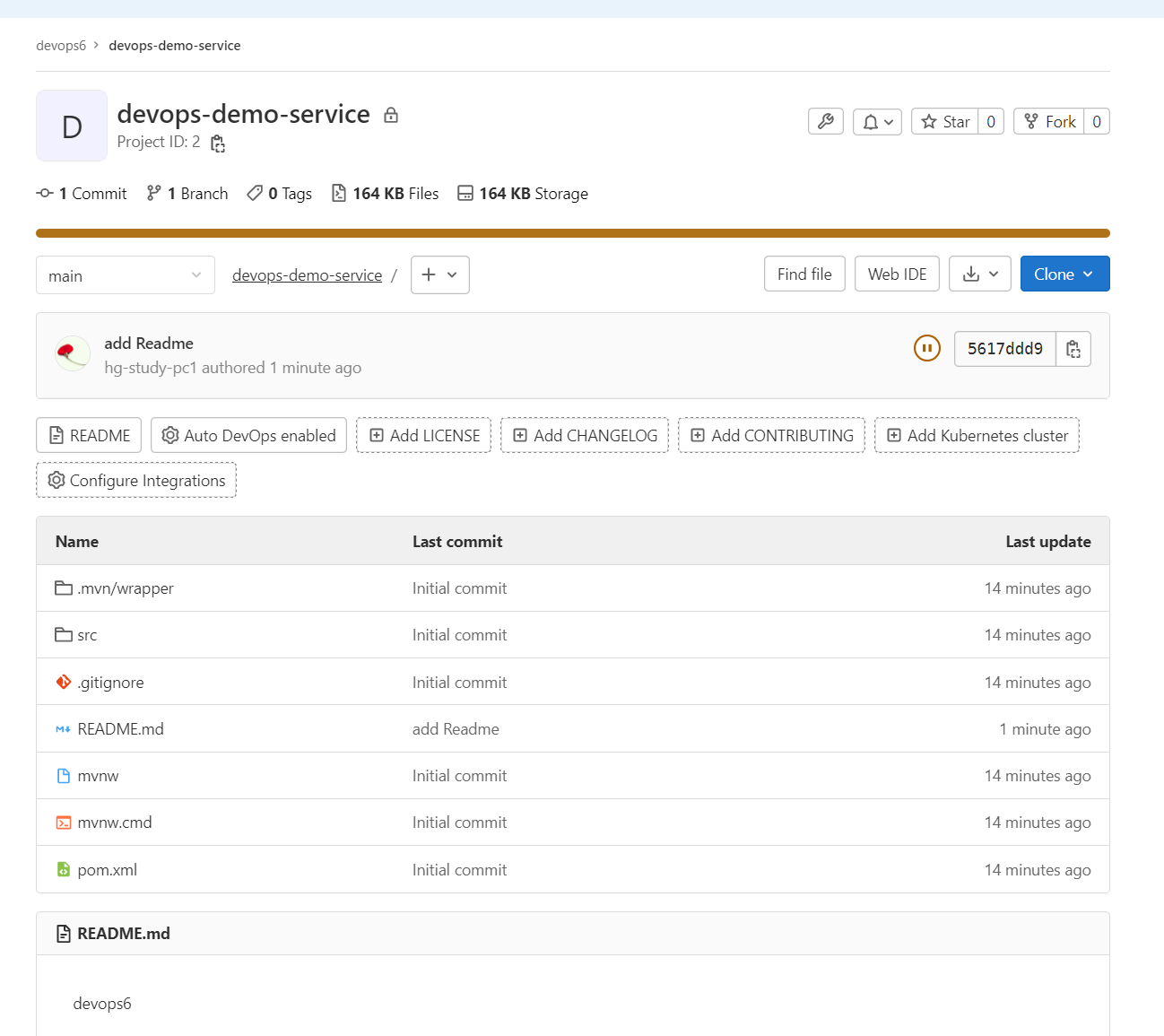Click the .mvn/wrapper folder icon
Viewport: 1164px width, 1036px height.
pyautogui.click(x=64, y=588)
